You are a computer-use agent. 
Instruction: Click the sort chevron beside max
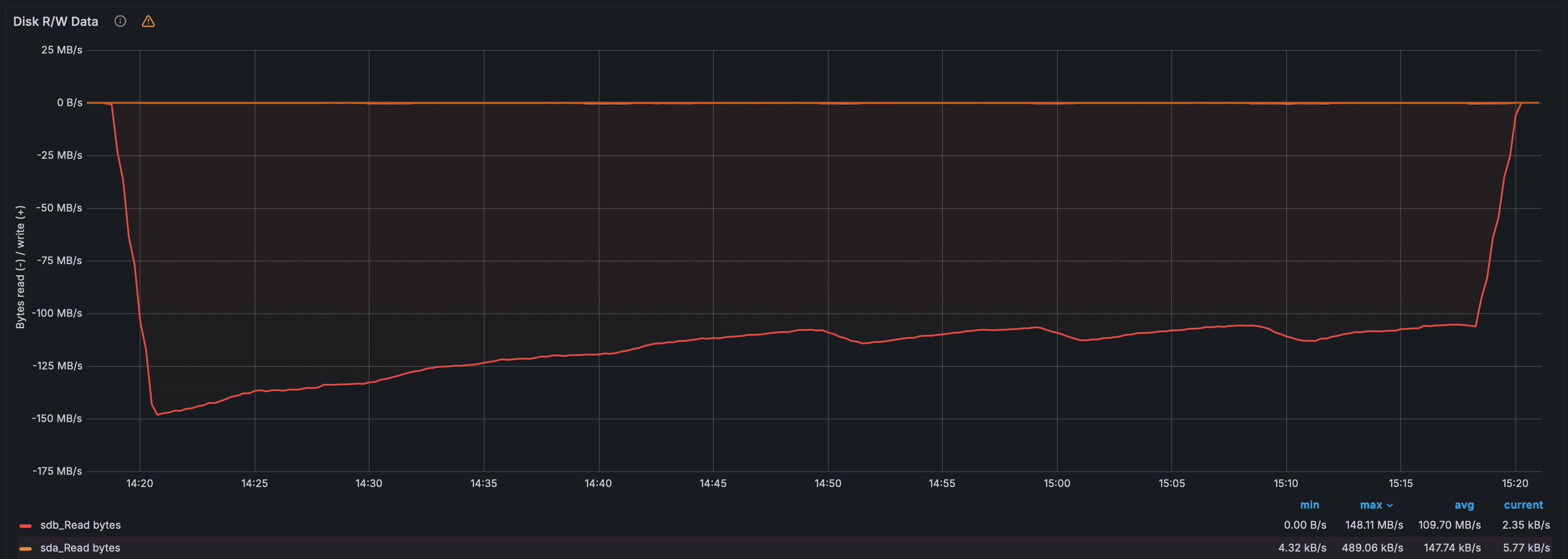(x=1390, y=505)
